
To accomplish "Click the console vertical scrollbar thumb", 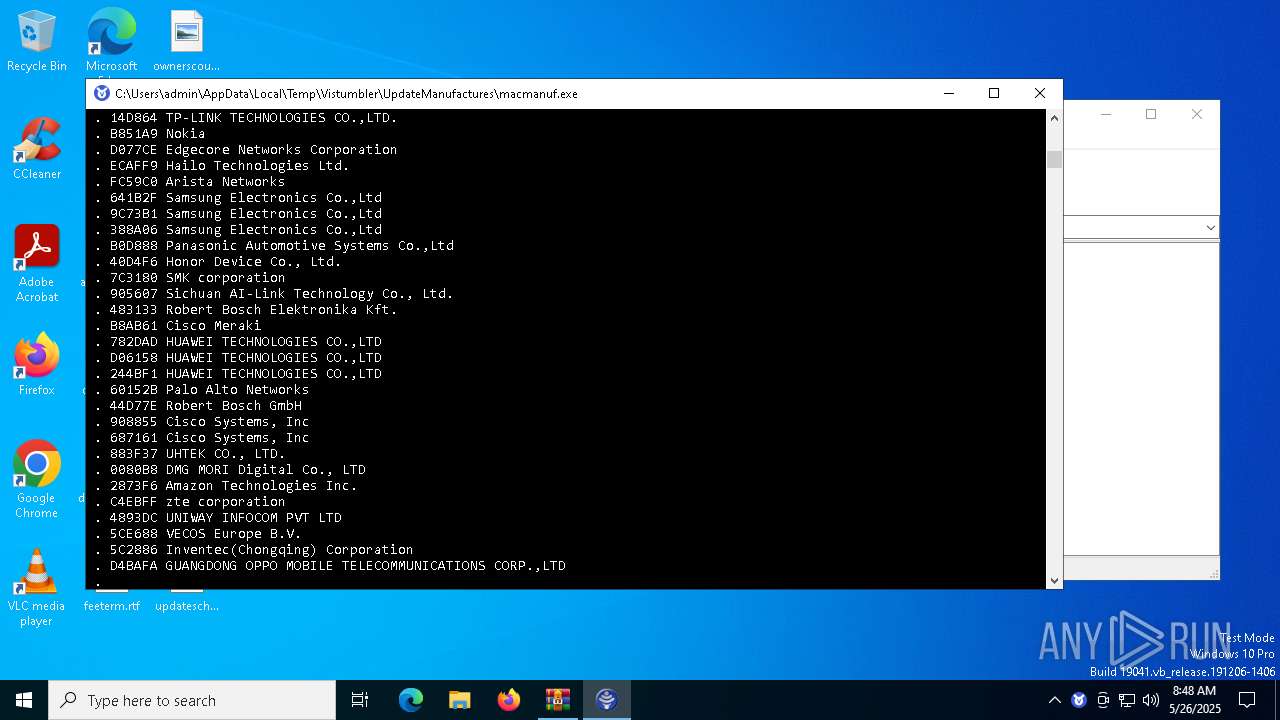I will coord(1054,159).
